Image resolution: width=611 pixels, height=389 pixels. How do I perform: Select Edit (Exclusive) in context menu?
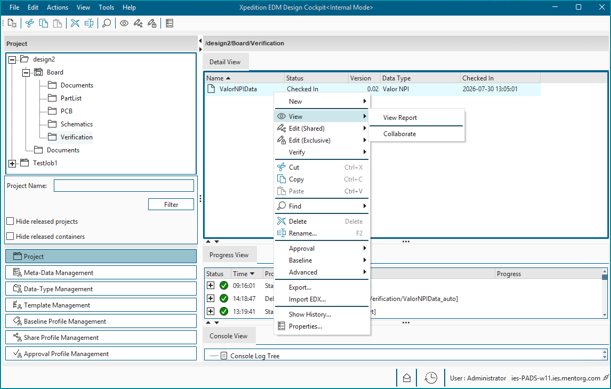(322, 140)
